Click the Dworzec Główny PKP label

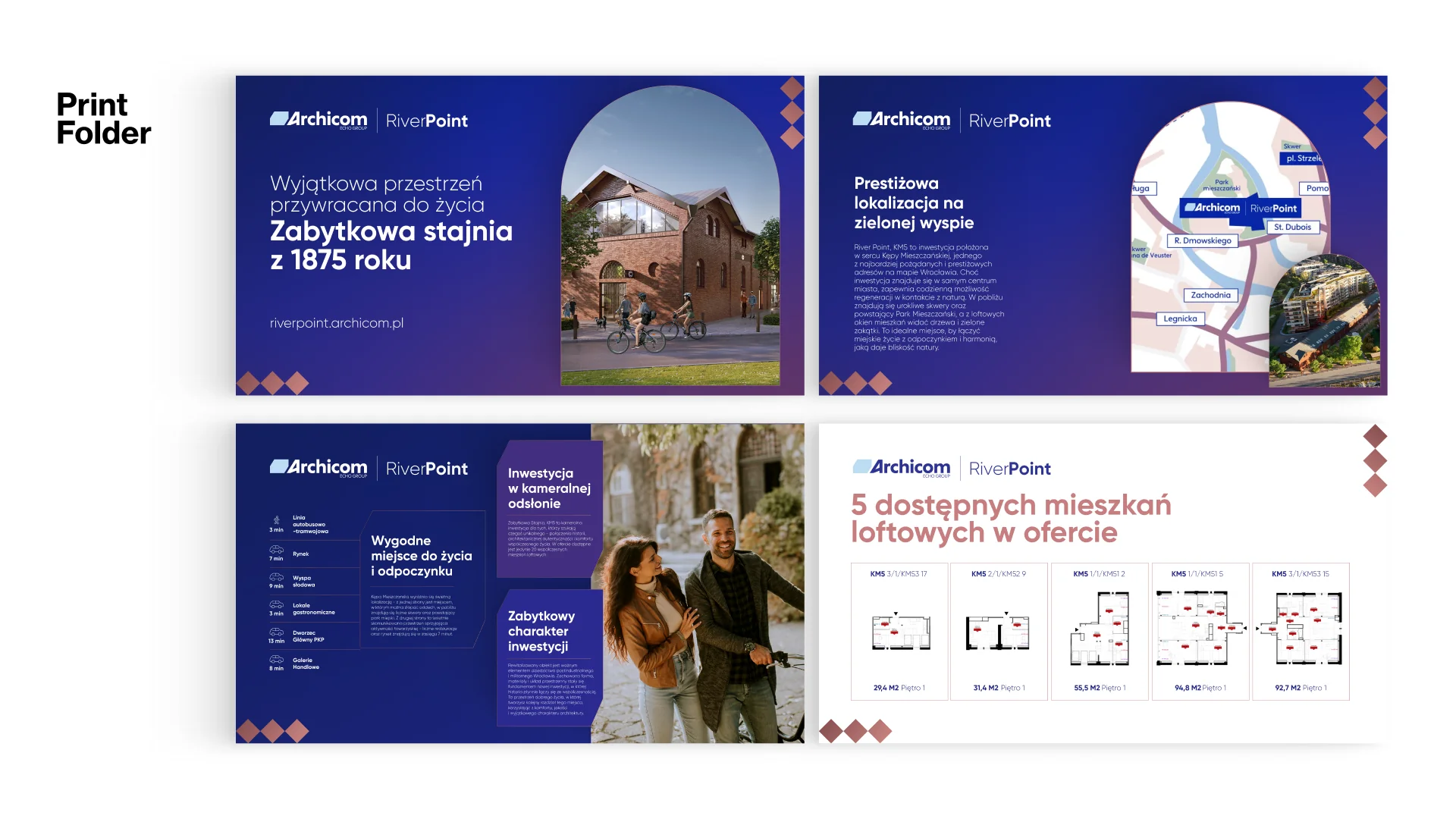click(309, 636)
